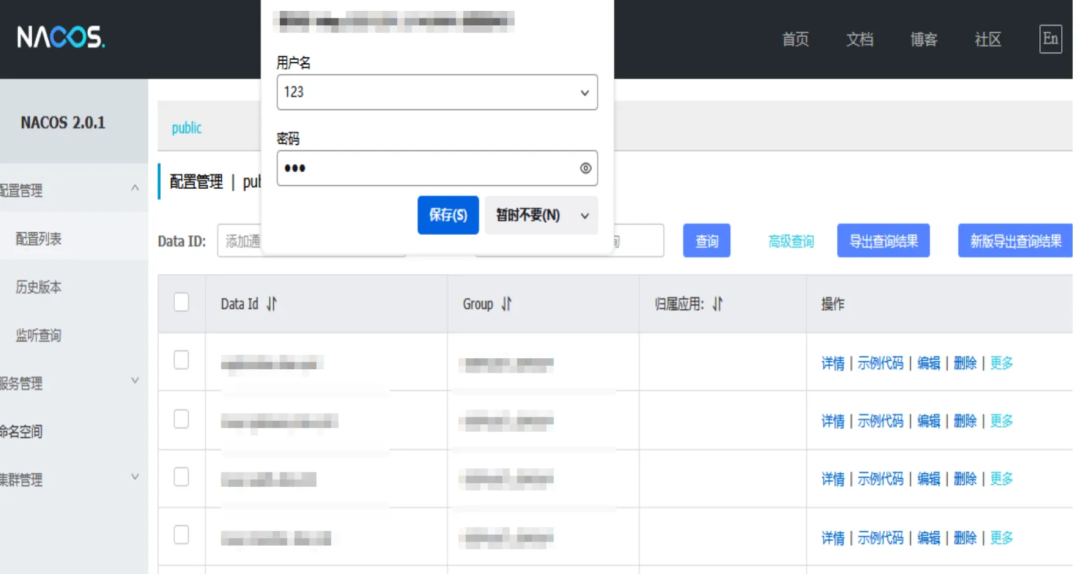The height and width of the screenshot is (574, 1080).
Task: Click 导出查询结果 button
Action: pos(882,241)
